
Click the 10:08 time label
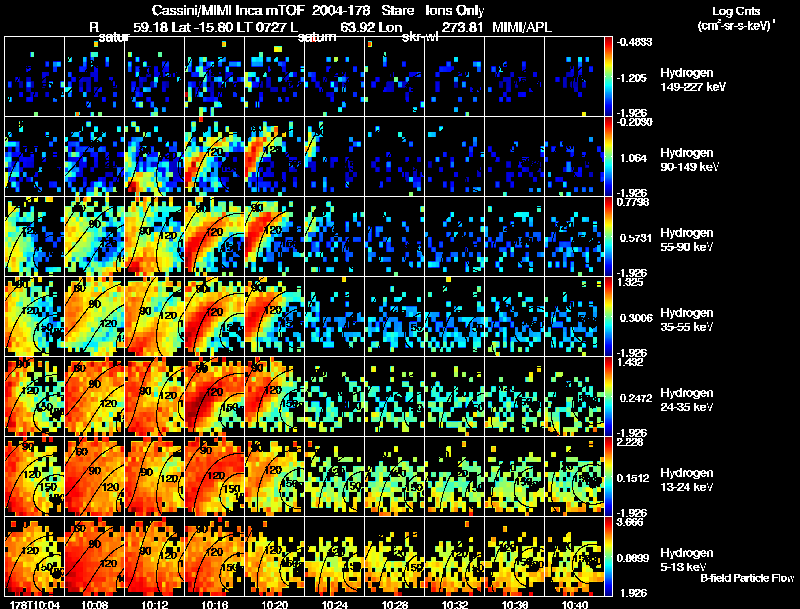(94, 604)
